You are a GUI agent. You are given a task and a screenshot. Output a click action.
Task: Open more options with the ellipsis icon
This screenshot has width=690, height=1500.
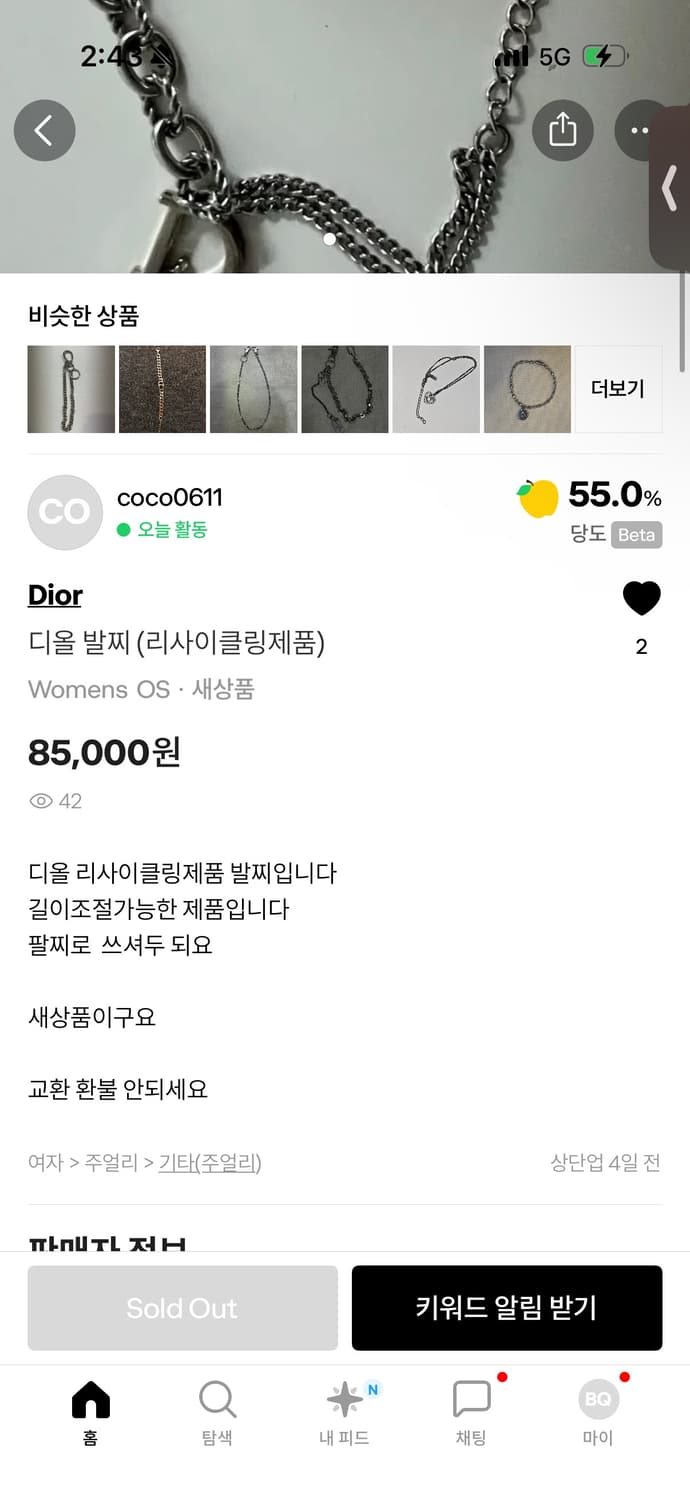(641, 131)
